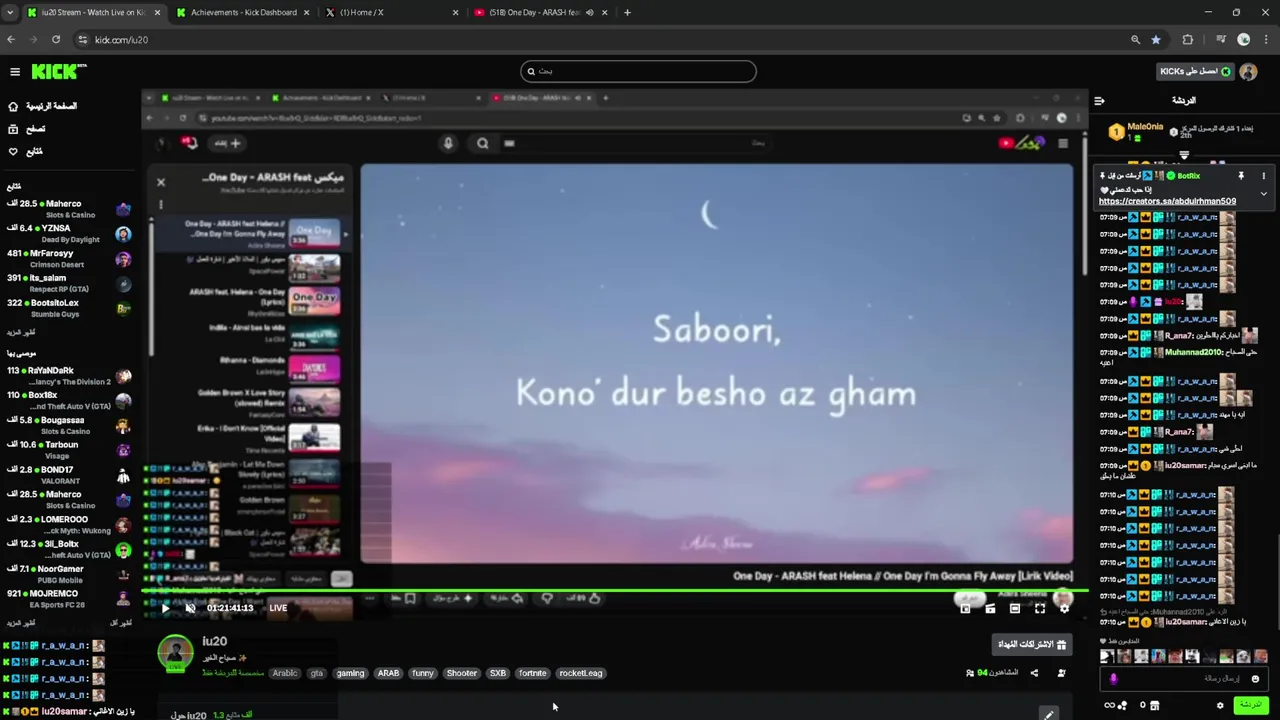Open pinned message options three-dot menu
Image resolution: width=1280 pixels, height=720 pixels.
point(1263,176)
